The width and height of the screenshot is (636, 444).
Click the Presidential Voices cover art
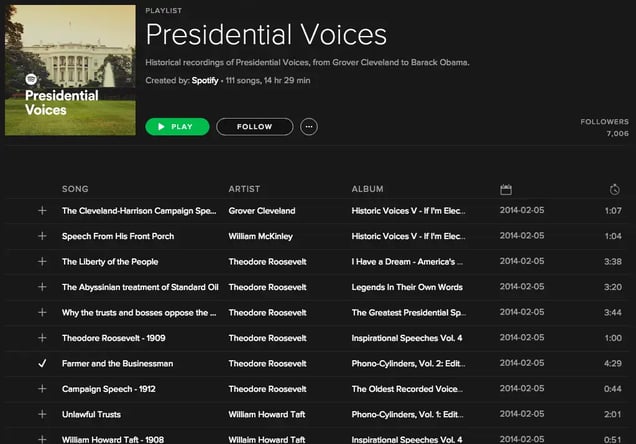[x=70, y=70]
